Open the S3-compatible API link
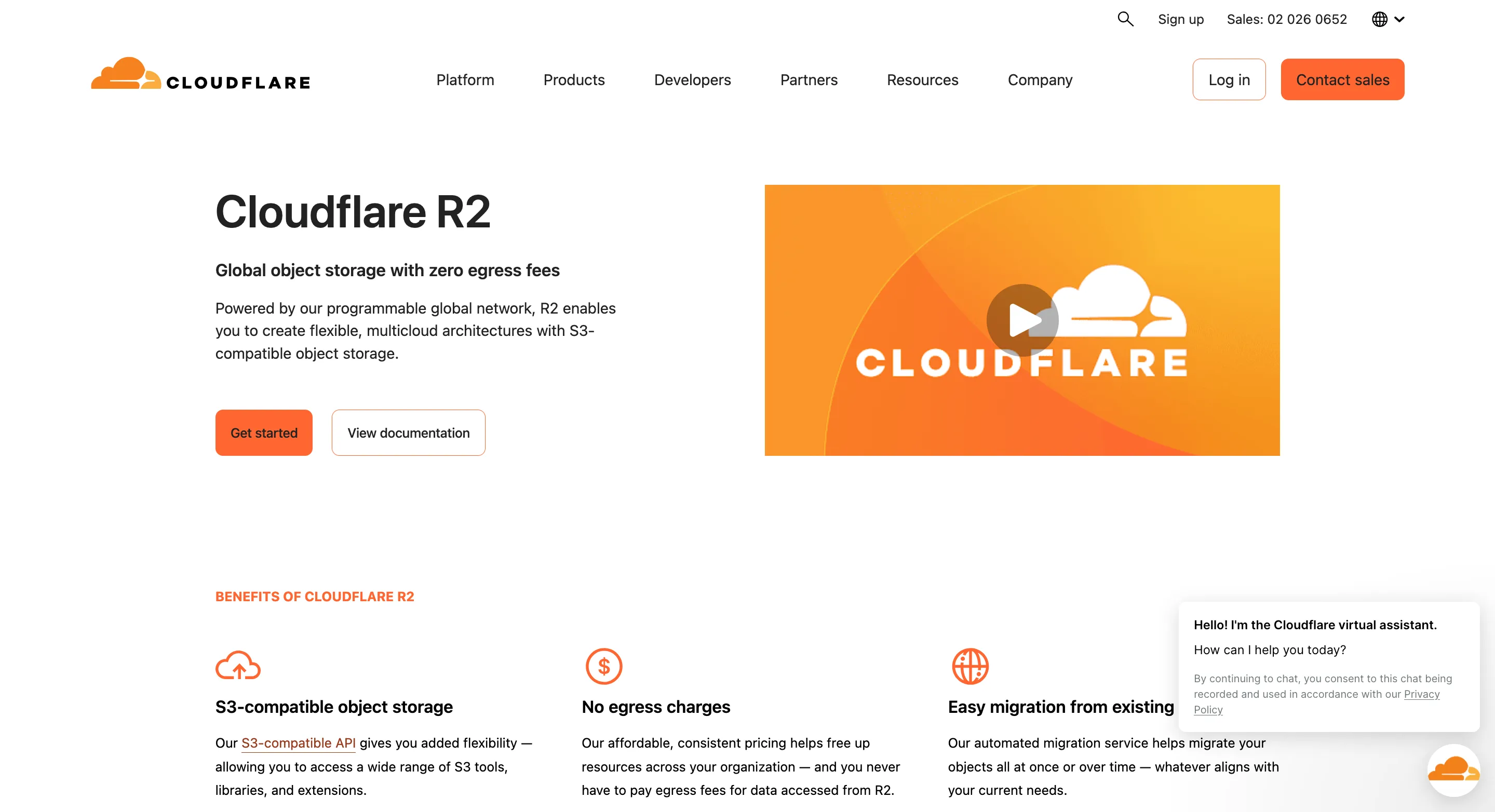Image resolution: width=1495 pixels, height=812 pixels. pos(298,743)
